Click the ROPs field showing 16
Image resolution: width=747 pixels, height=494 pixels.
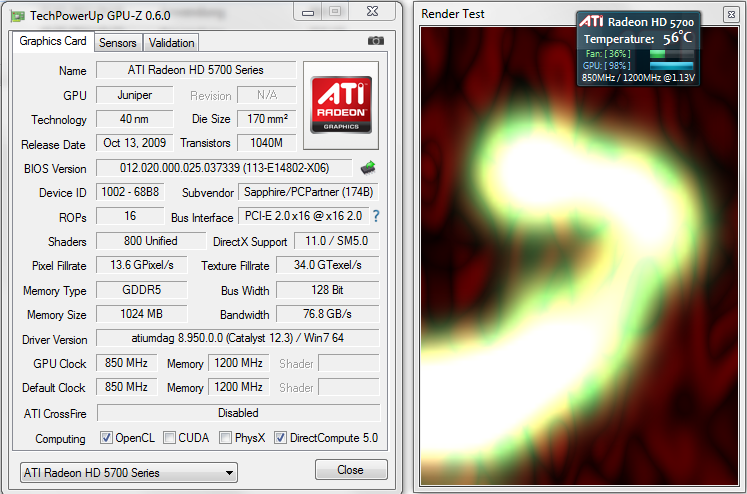coord(130,216)
